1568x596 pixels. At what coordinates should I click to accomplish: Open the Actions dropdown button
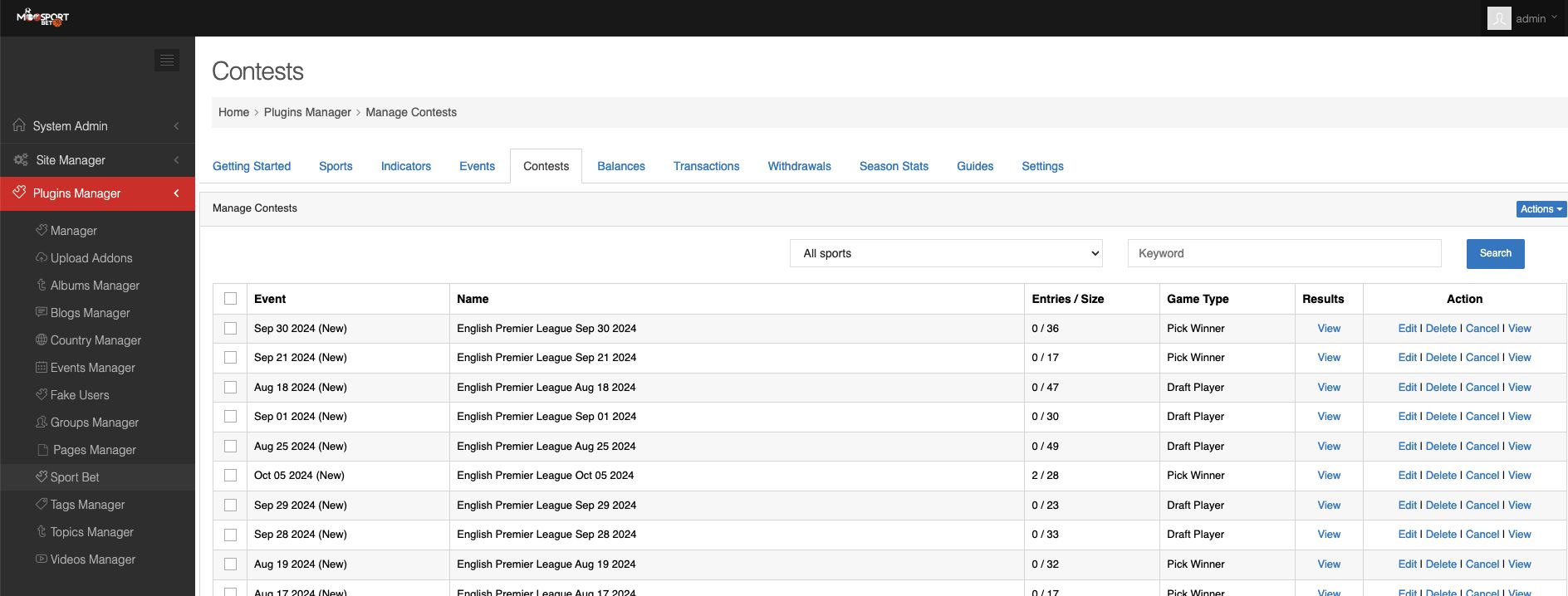click(1541, 209)
